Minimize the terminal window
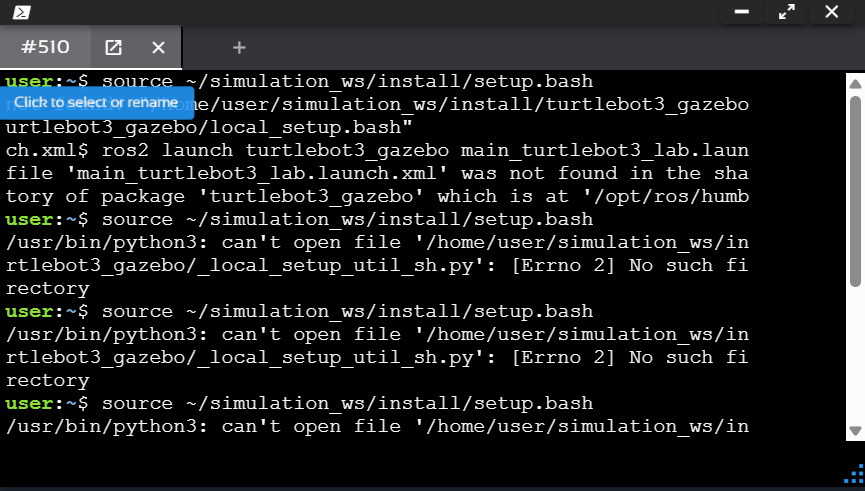The image size is (865, 491). click(x=741, y=12)
